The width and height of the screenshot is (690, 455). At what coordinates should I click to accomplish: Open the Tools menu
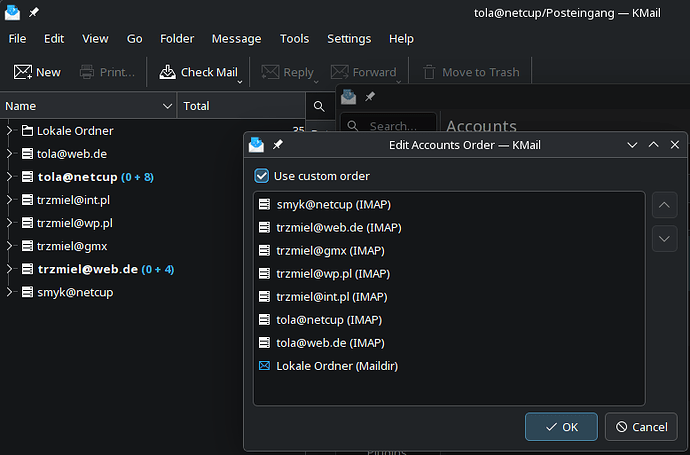[294, 39]
